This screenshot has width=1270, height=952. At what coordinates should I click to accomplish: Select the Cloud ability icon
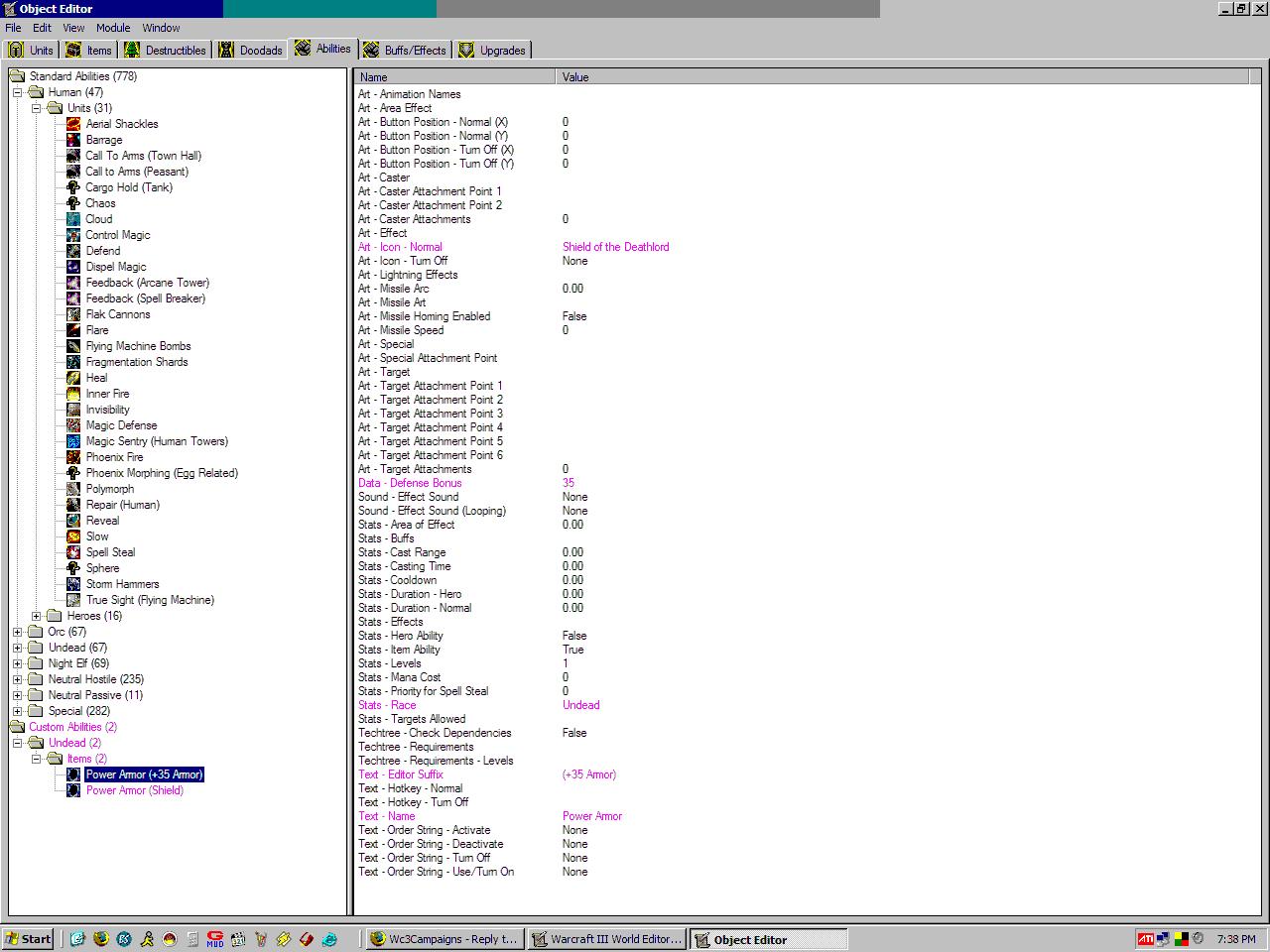(73, 219)
